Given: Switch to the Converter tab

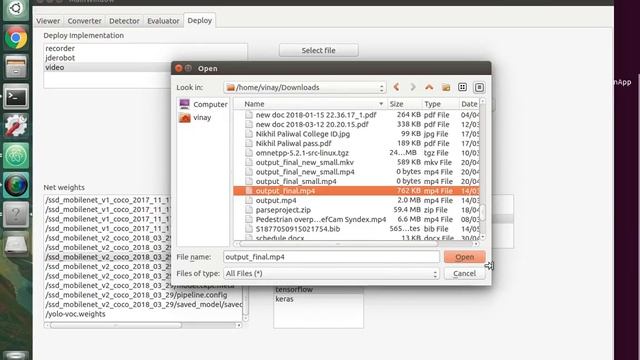Looking at the screenshot, I should click(x=84, y=21).
